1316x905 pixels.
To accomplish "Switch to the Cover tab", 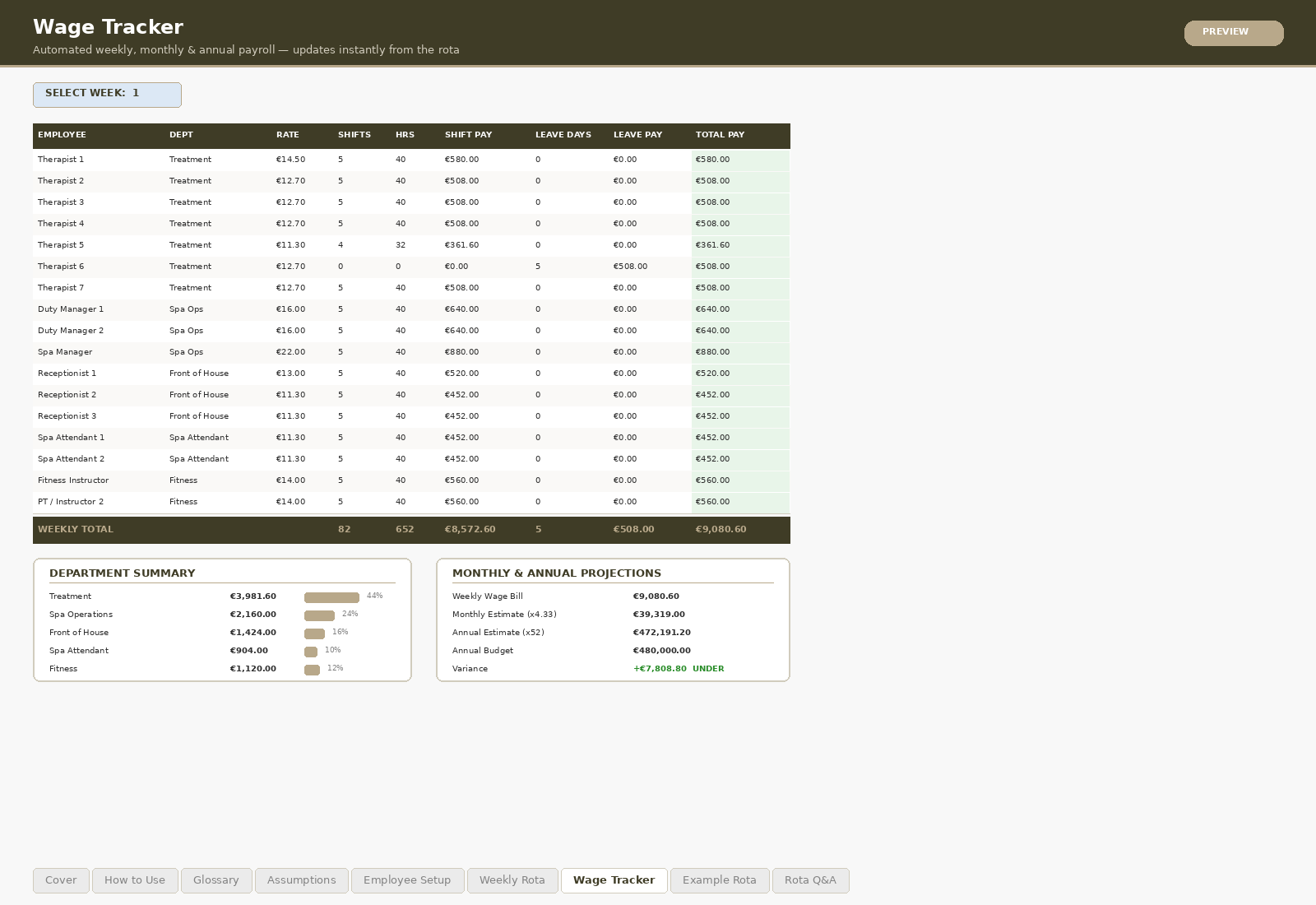I will tap(60, 879).
